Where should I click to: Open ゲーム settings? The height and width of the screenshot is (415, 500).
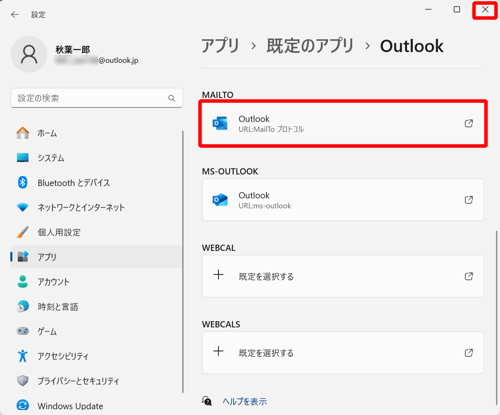pos(96,331)
